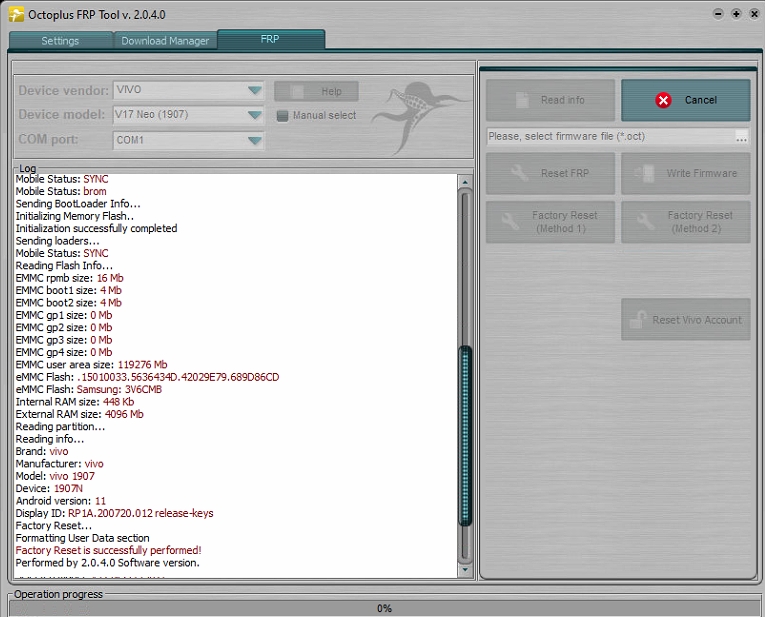
Task: Close the Octoplus FRP Tool window
Action: pyautogui.click(x=754, y=14)
